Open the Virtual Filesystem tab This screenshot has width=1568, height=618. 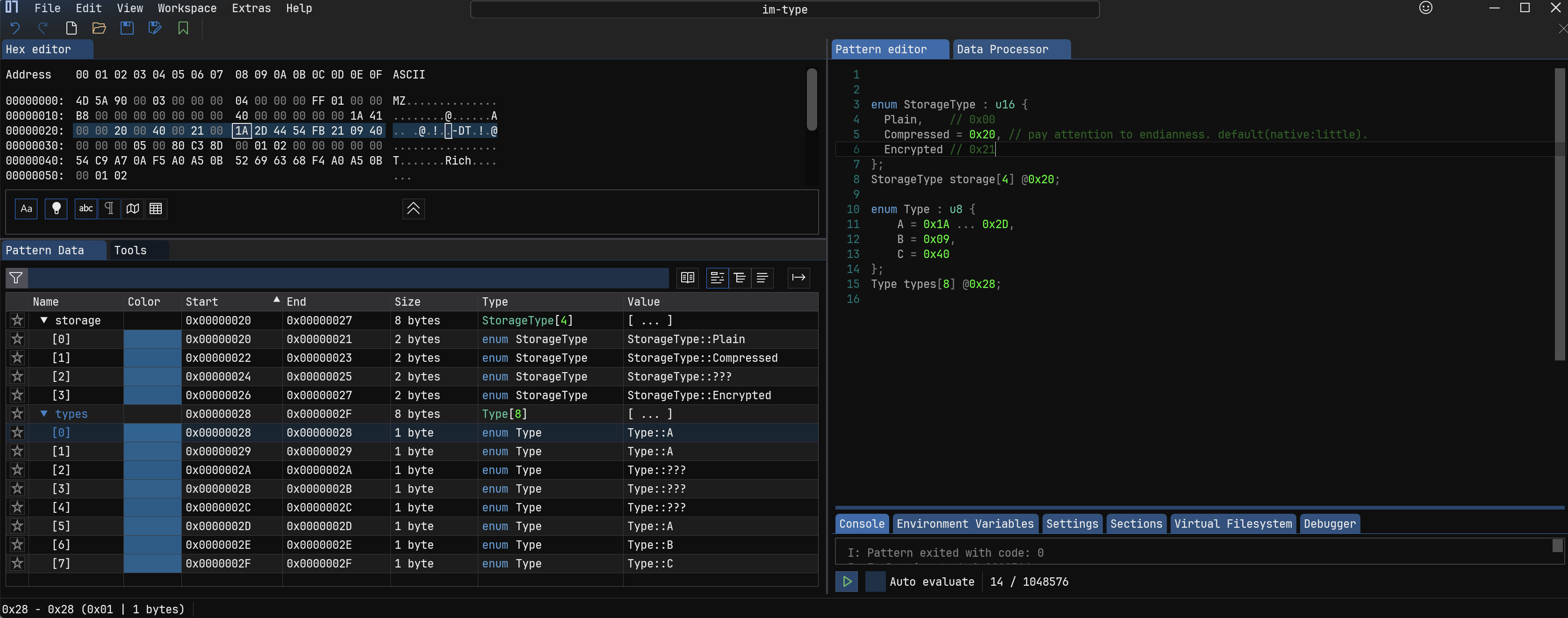click(x=1232, y=524)
